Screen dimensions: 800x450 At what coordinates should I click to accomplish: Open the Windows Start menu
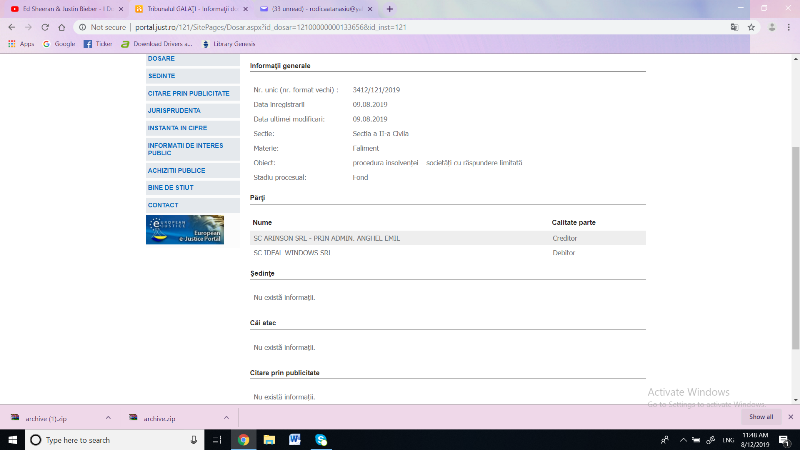pos(12,440)
